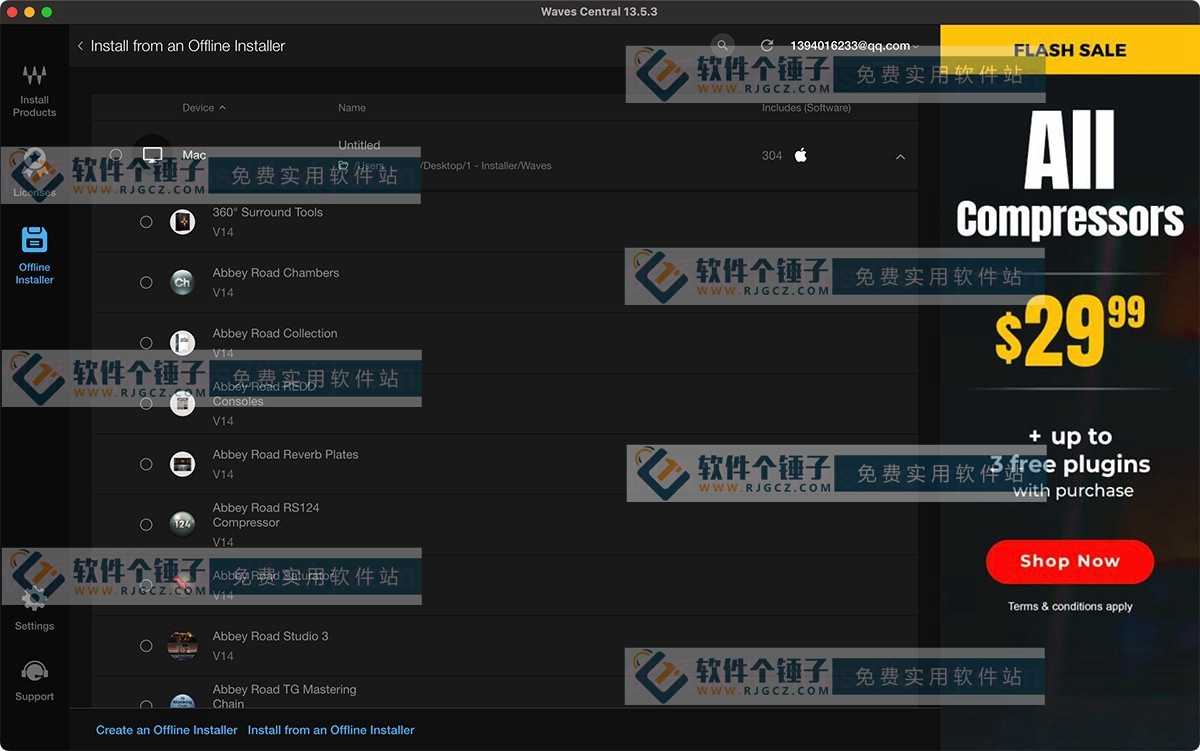
Task: Select the 360° Surround Tools radio button
Action: (146, 222)
